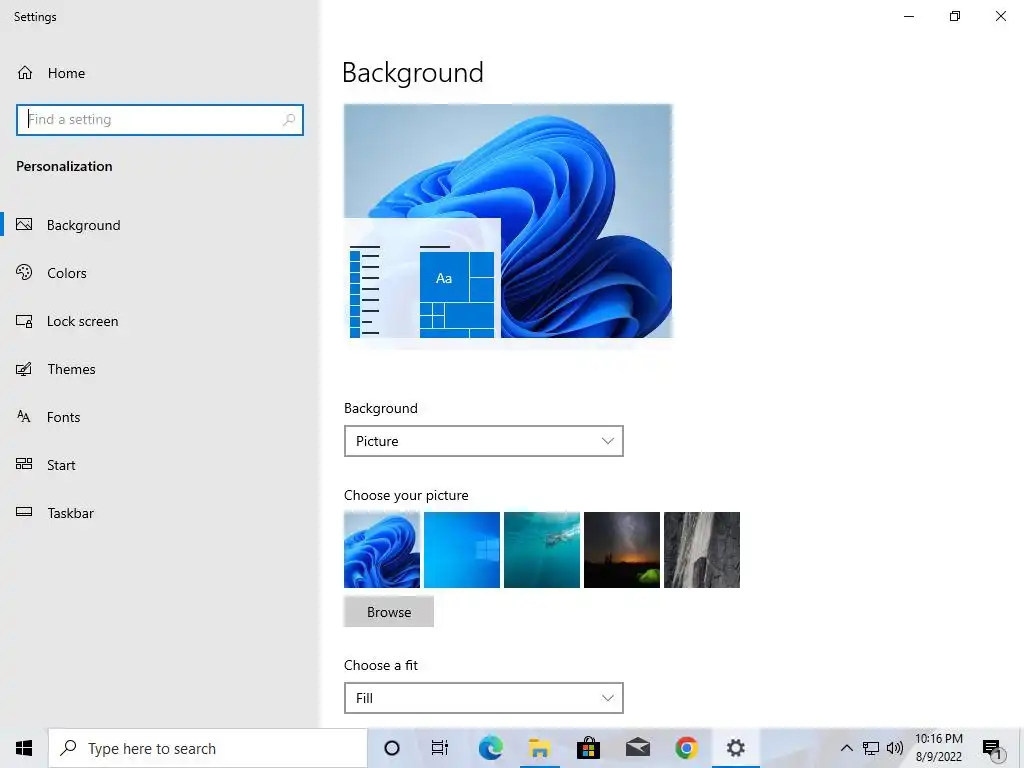Click the Lock screen icon
Viewport: 1024px width, 768px height.
tap(24, 321)
